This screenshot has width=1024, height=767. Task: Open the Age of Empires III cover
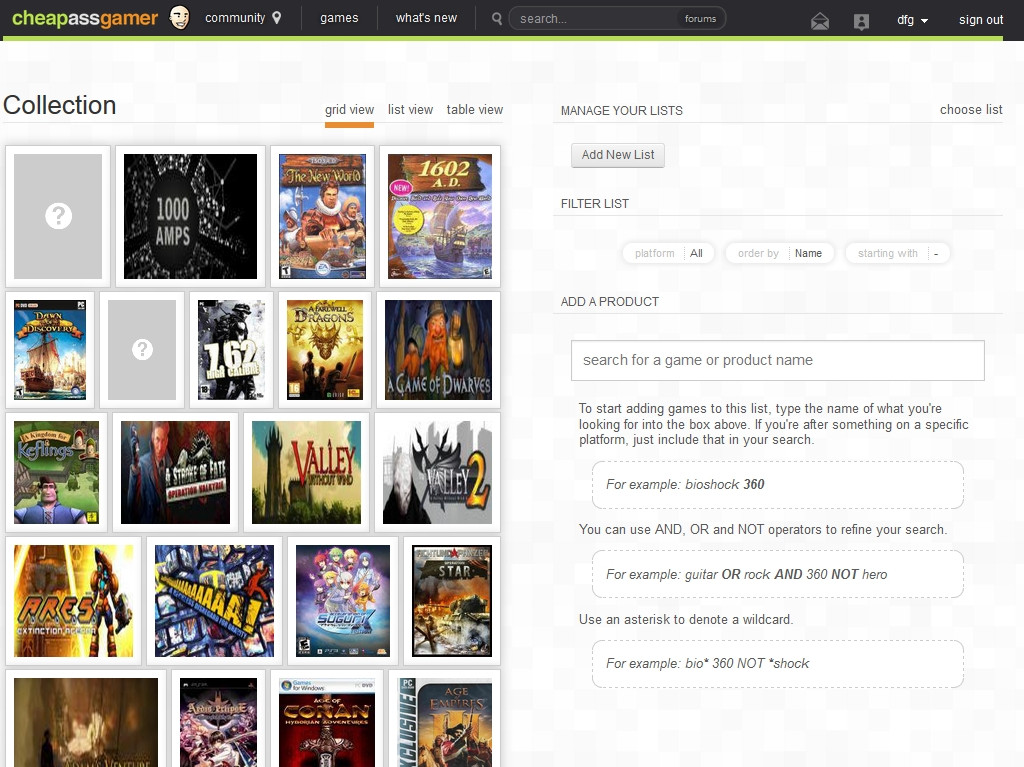click(445, 723)
